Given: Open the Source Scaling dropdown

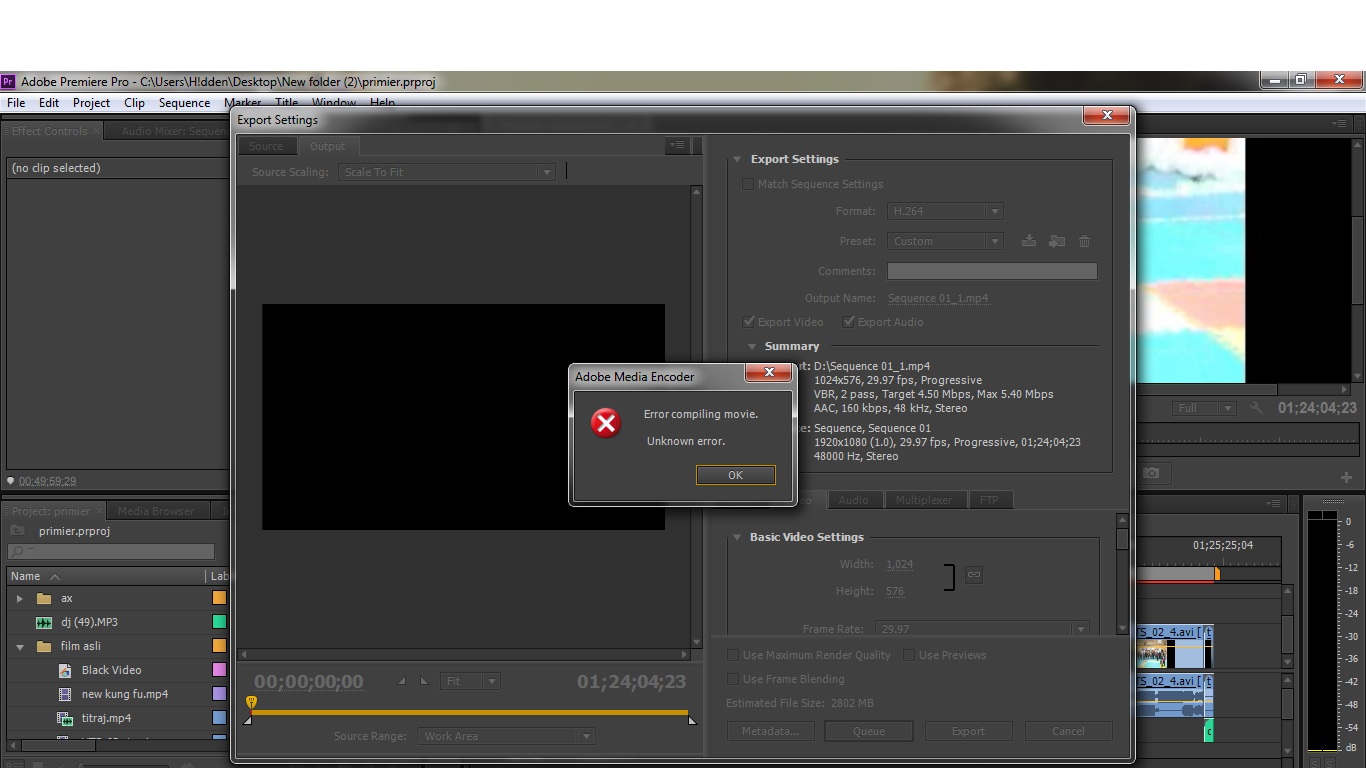Looking at the screenshot, I should [446, 172].
